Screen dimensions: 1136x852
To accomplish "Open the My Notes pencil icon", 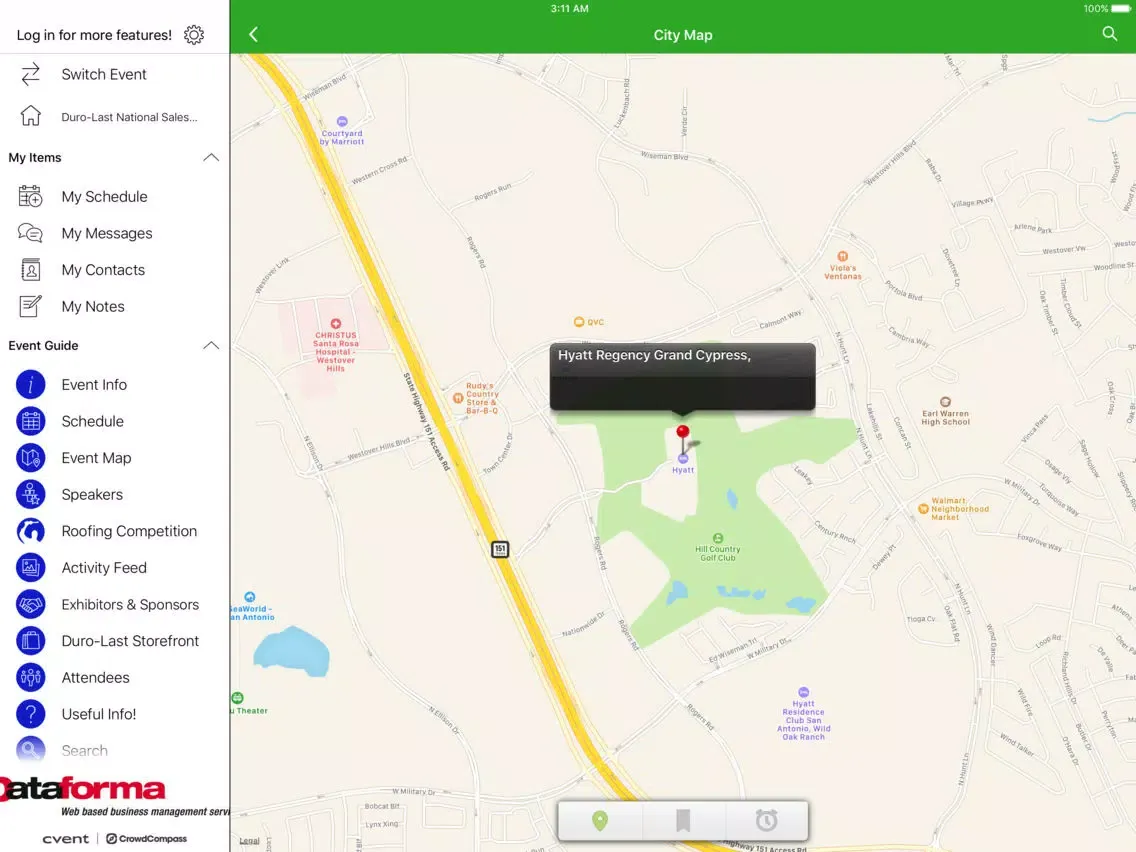I will coord(30,306).
